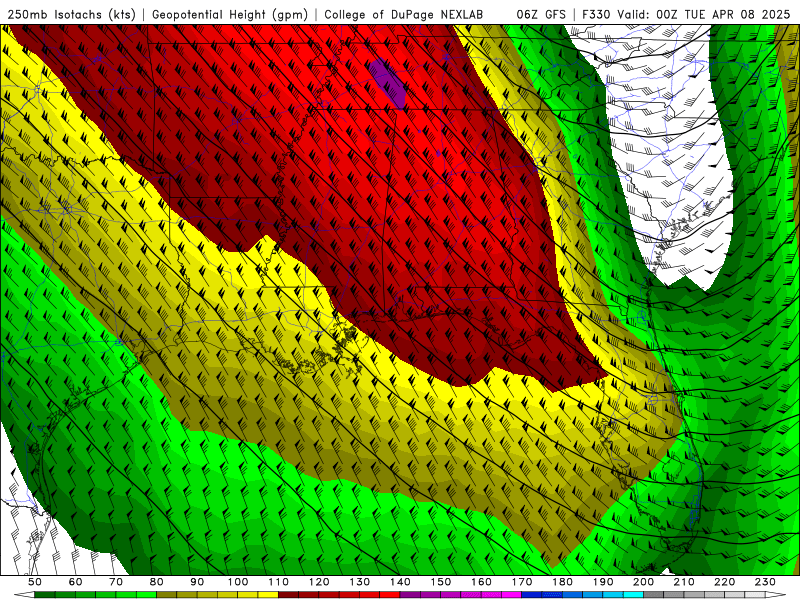
Task: Click the purple jet core maximum on map
Action: click(390, 84)
